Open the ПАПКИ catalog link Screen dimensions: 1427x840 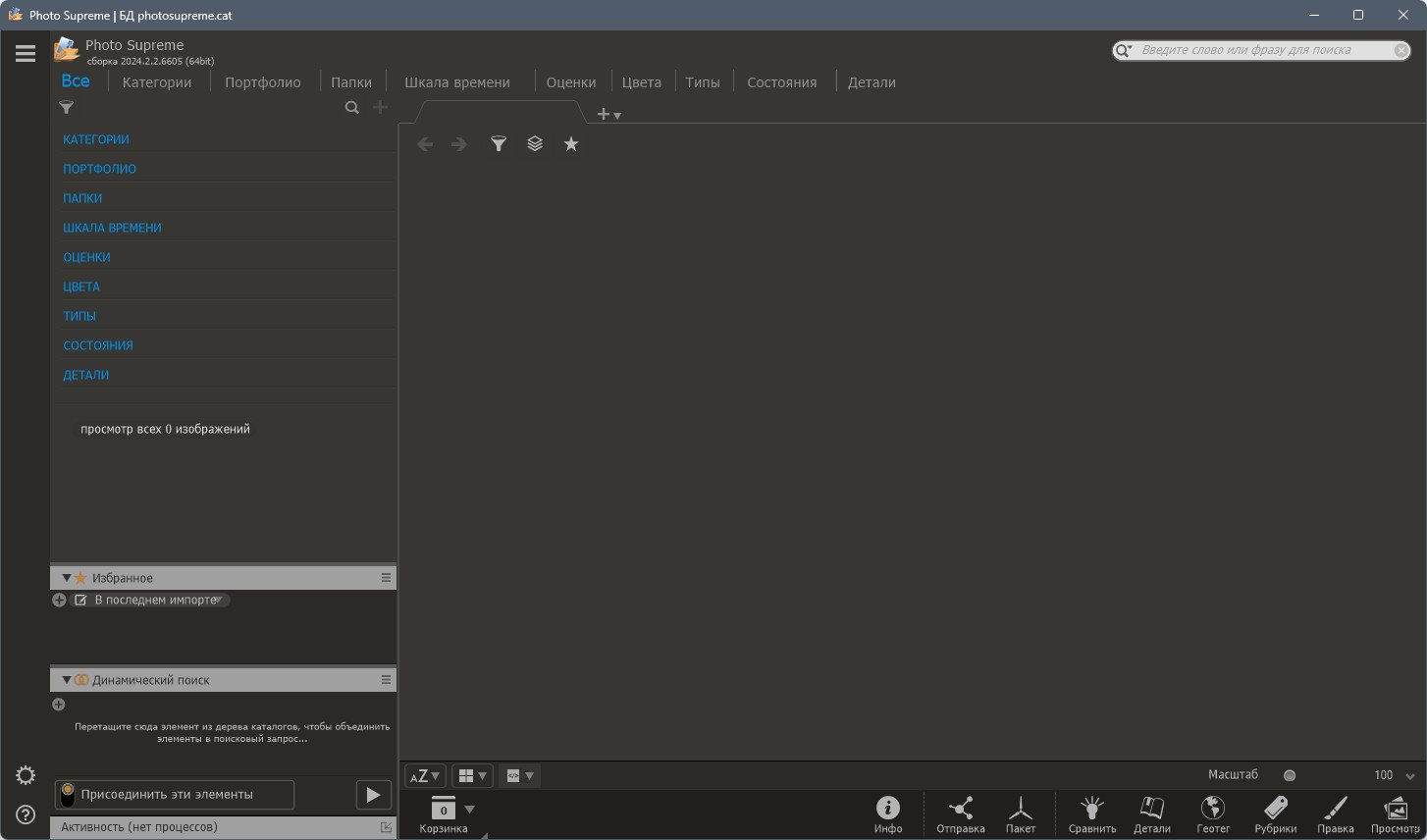(x=82, y=198)
